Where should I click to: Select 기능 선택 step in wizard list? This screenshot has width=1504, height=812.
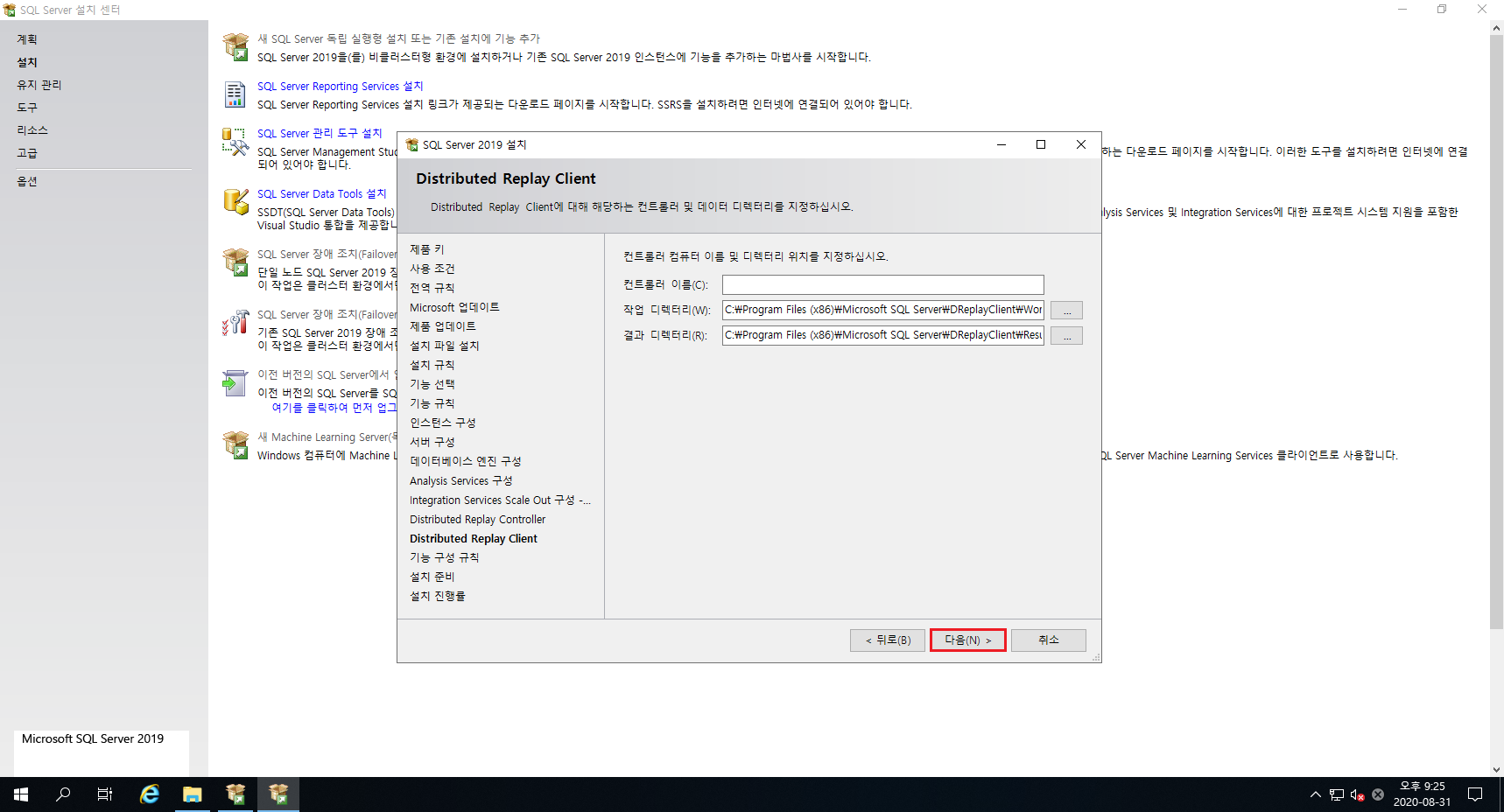[432, 384]
